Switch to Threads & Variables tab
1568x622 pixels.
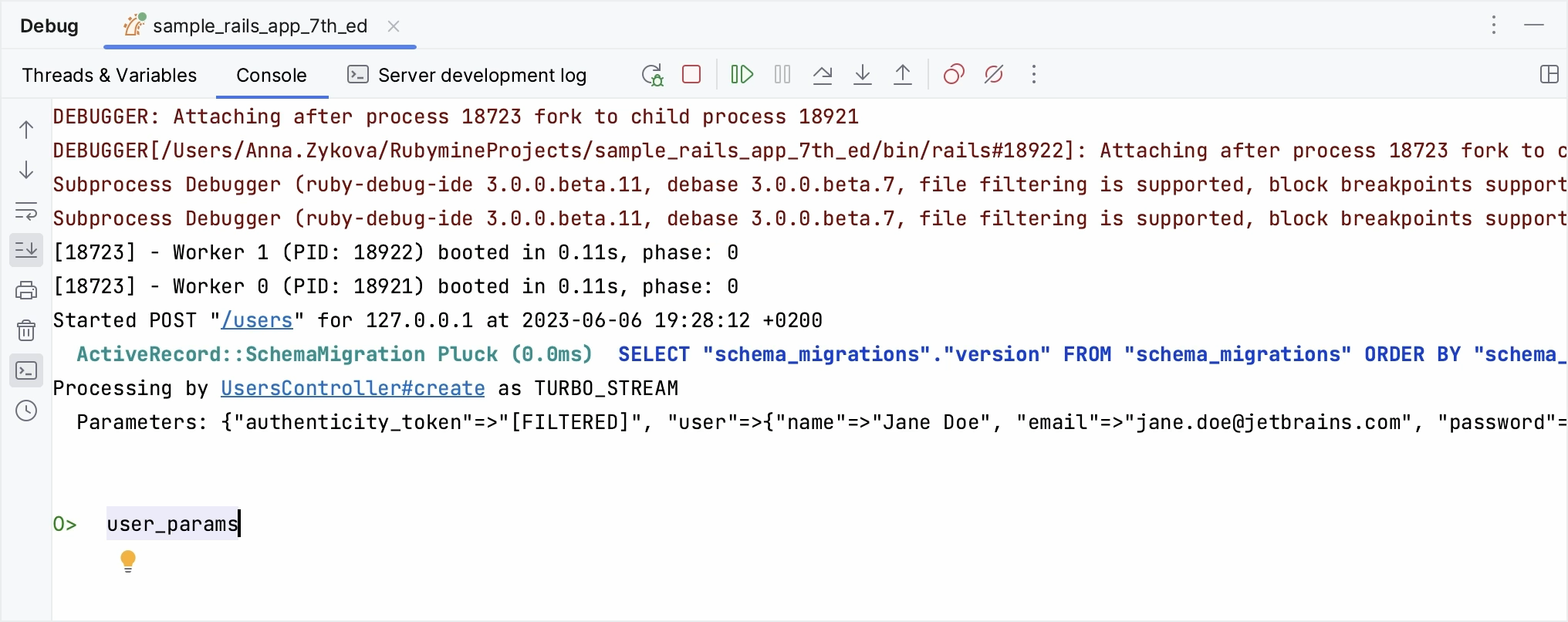click(110, 76)
